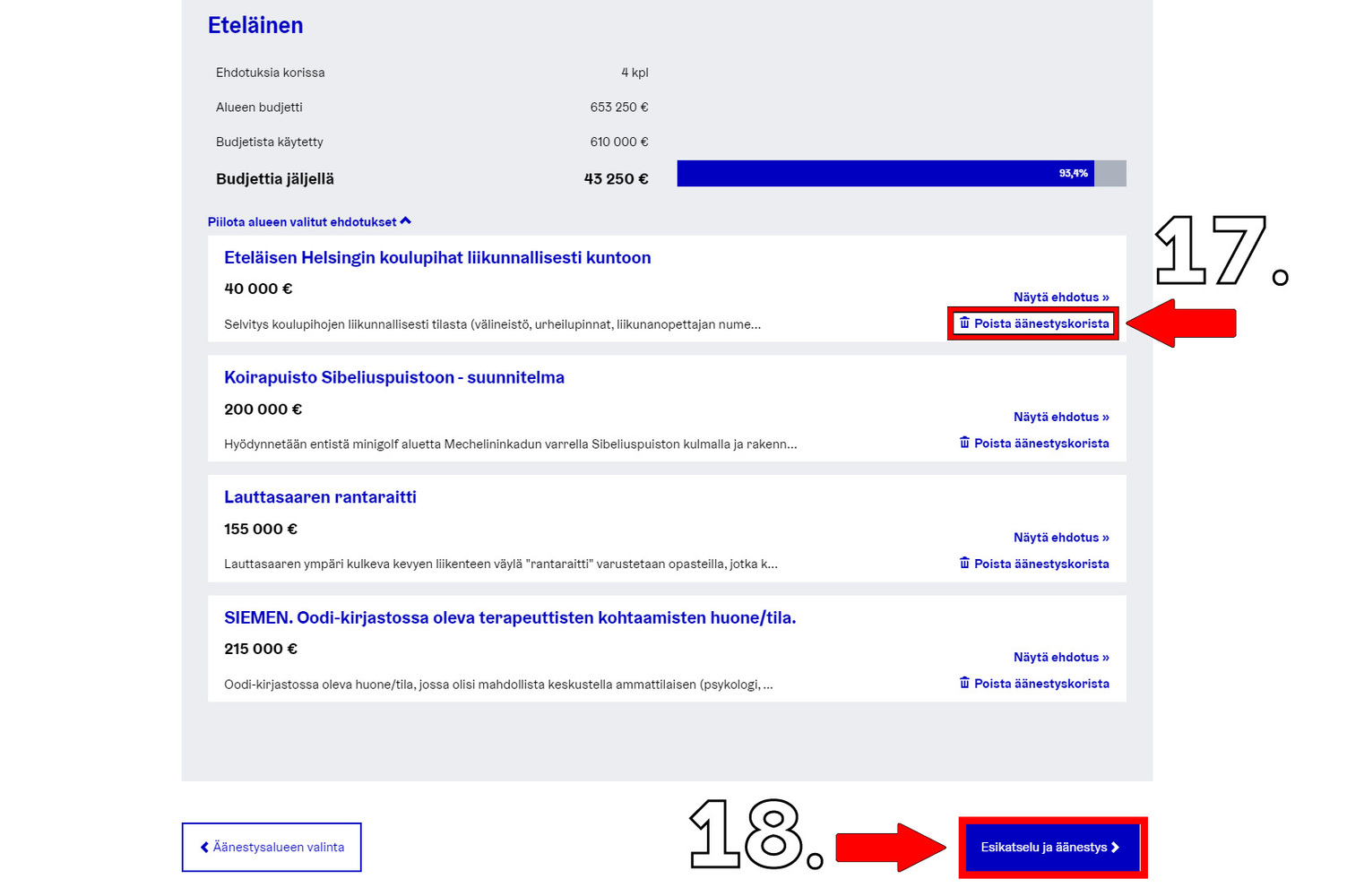The width and height of the screenshot is (1347, 896).
Task: Open Lauttasaaren rantaraitti proposal title
Action: coord(320,497)
